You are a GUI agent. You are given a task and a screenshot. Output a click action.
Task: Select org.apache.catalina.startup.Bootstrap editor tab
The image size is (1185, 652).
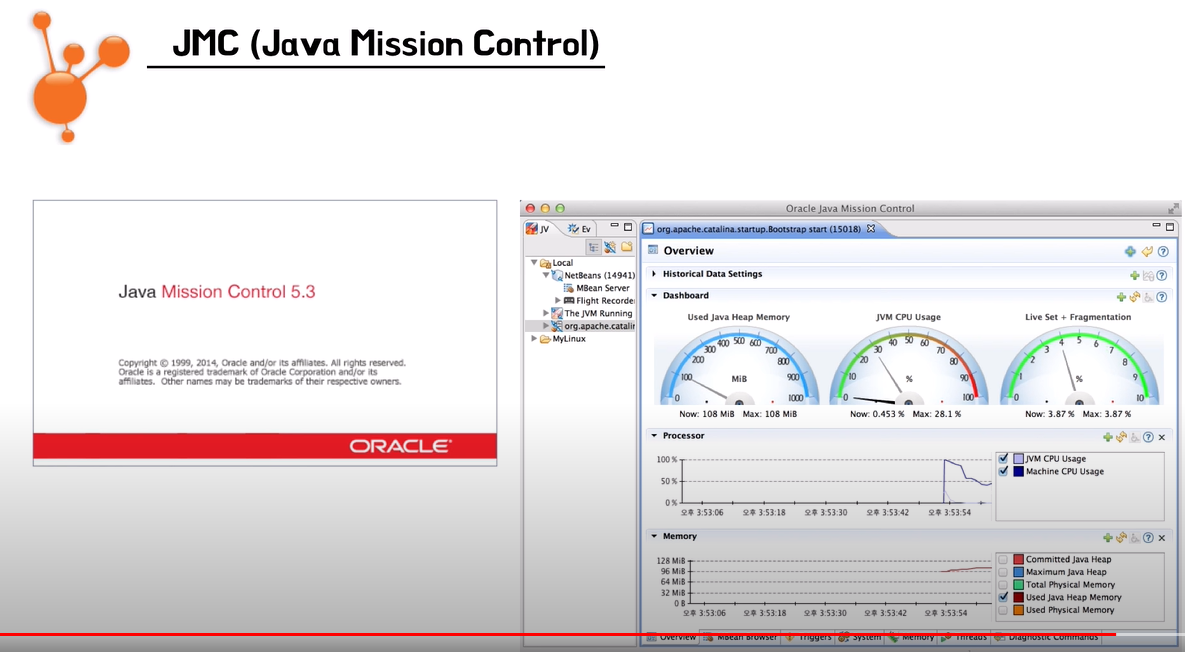pyautogui.click(x=758, y=228)
